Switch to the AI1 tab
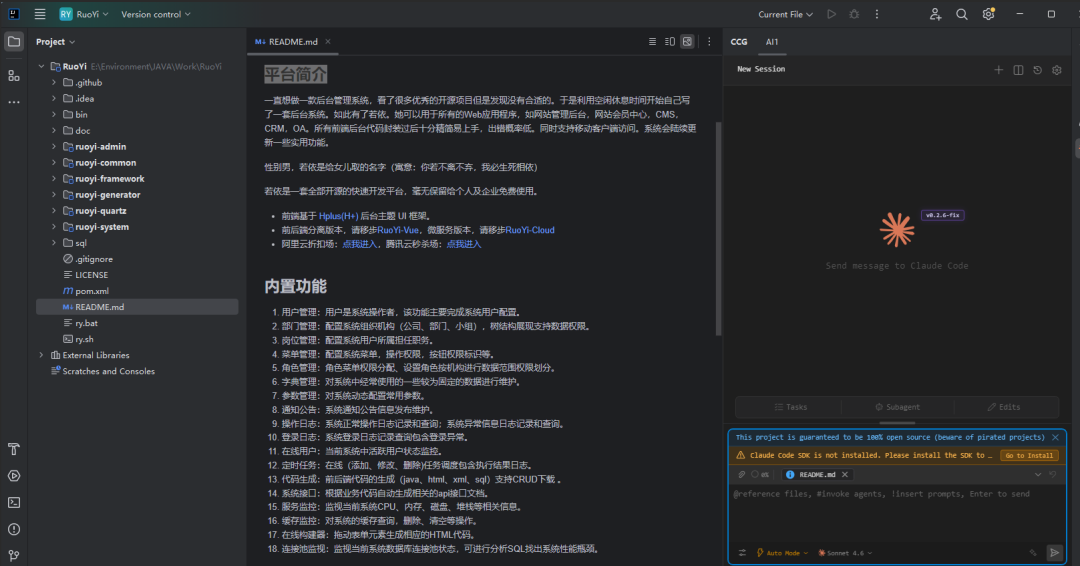The image size is (1080, 566). pyautogui.click(x=771, y=41)
